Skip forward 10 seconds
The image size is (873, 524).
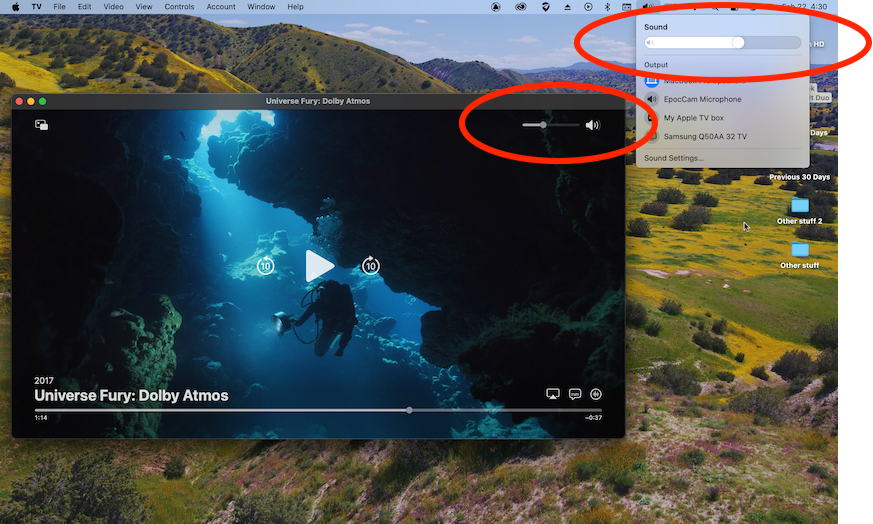tap(371, 266)
